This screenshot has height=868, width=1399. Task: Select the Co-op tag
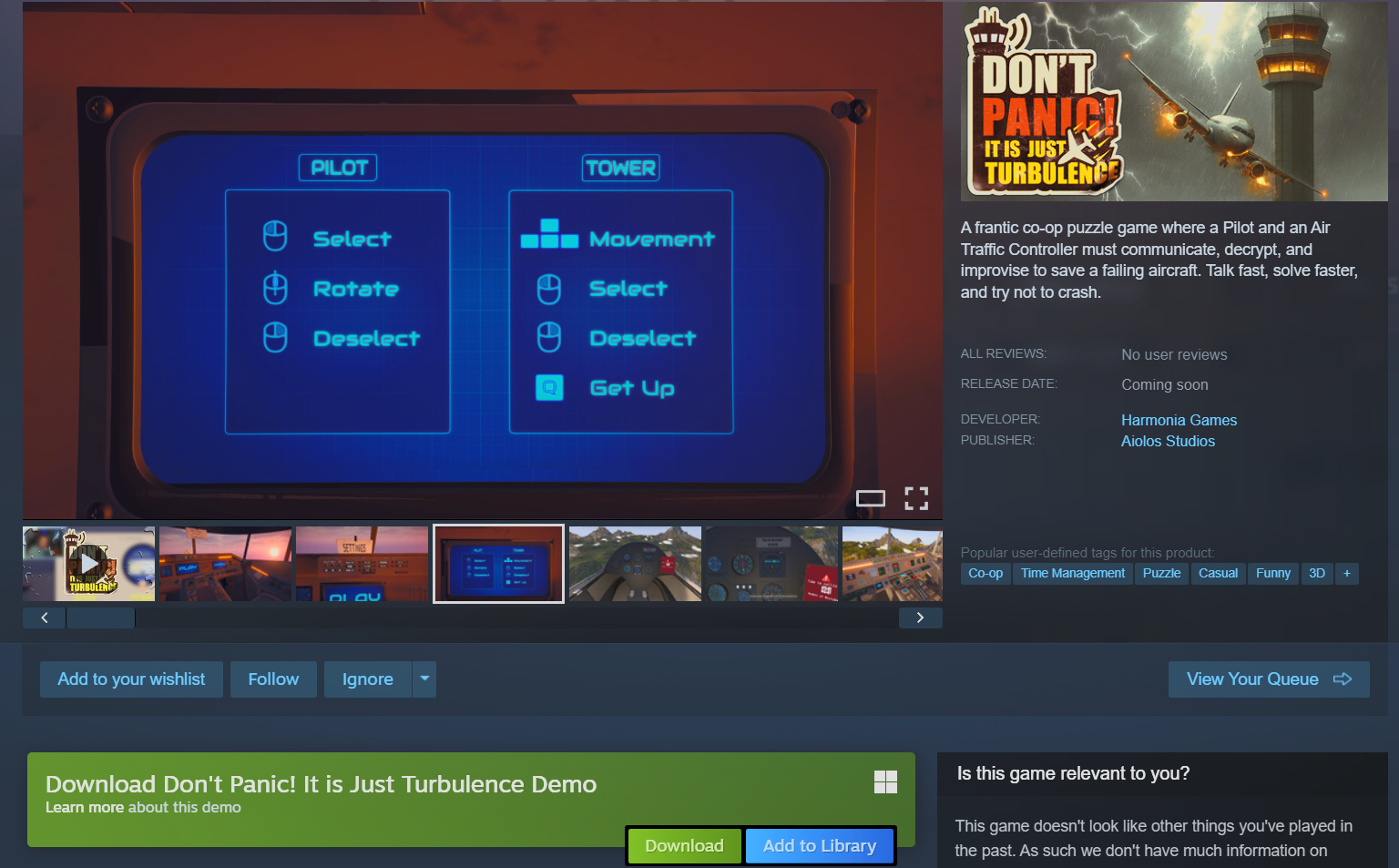985,573
